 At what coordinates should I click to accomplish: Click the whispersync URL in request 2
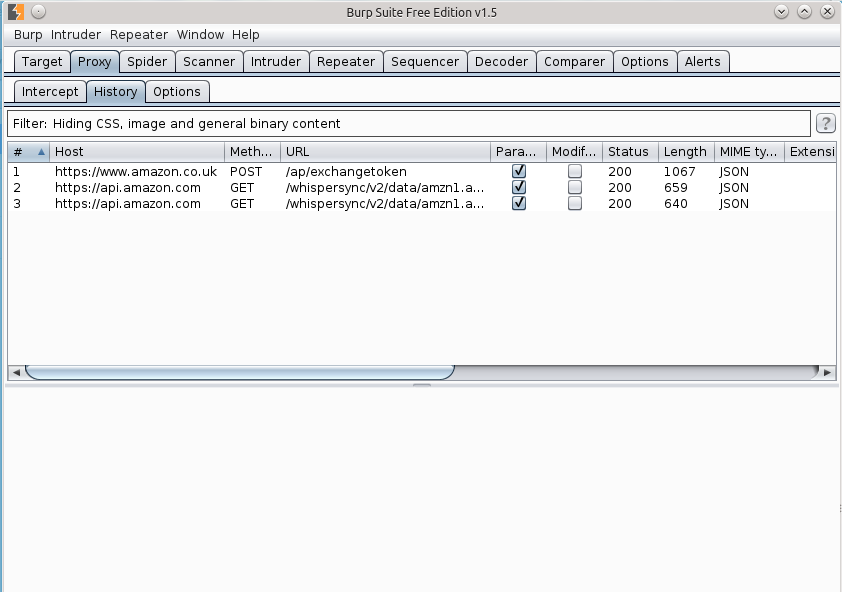385,188
